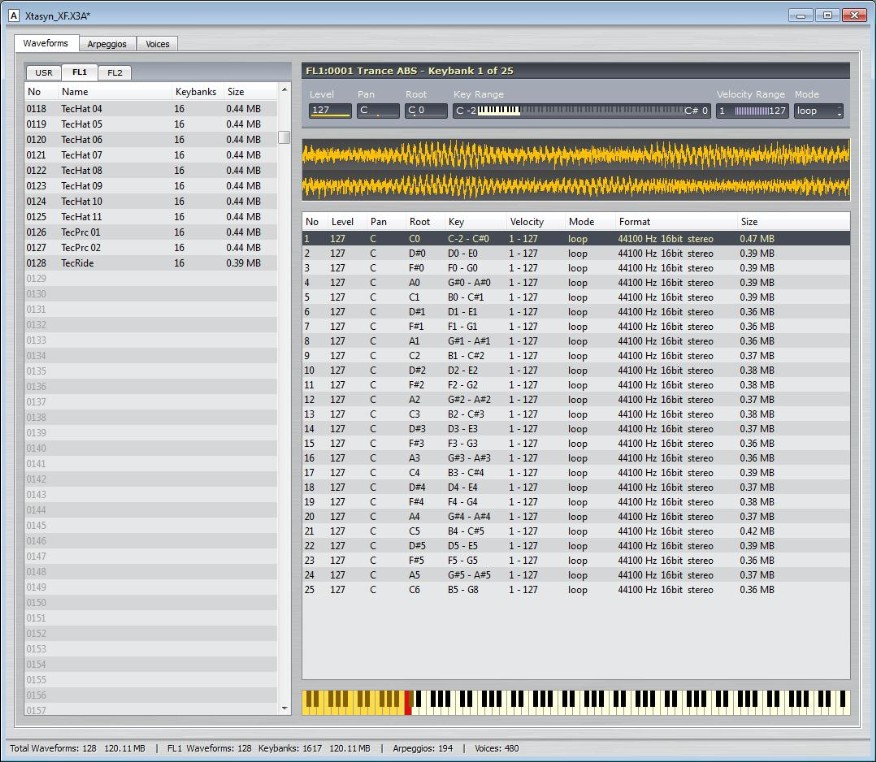Select the FL1 flash bank tab
The width and height of the screenshot is (876, 762).
79,72
